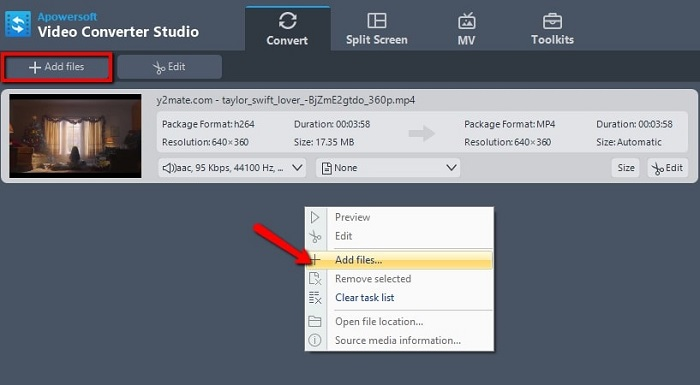Click the Preview play triangle icon
This screenshot has height=385, width=700.
click(315, 218)
